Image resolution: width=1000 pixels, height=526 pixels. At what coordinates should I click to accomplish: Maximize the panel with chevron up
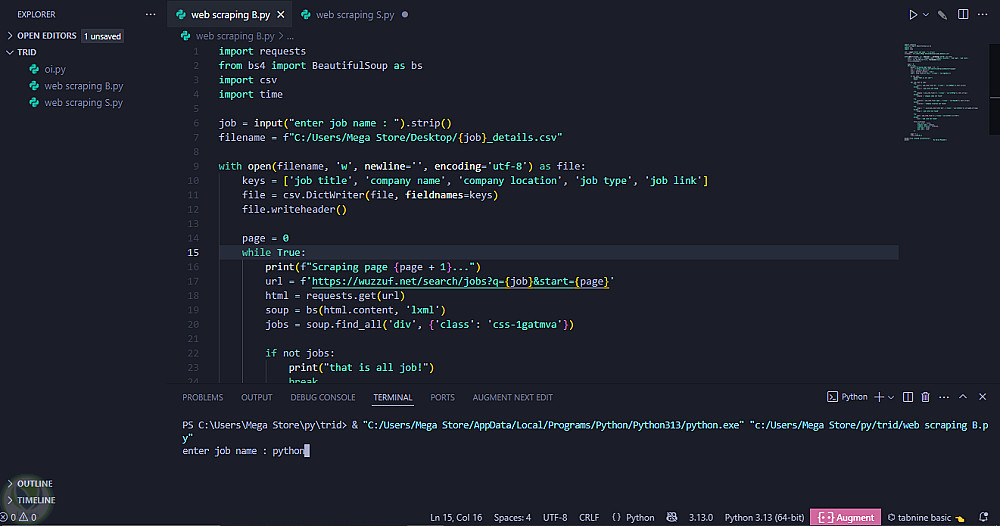coord(963,397)
